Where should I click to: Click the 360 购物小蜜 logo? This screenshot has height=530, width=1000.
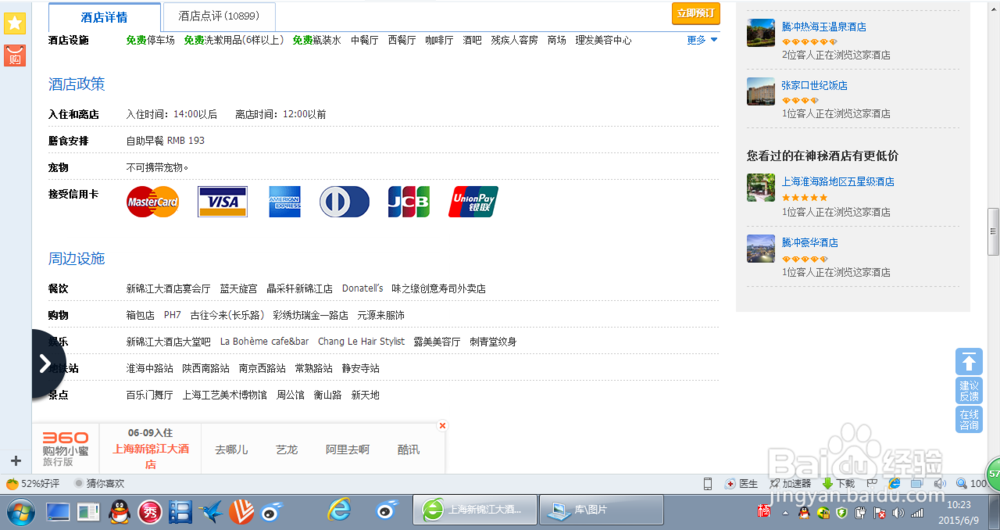point(65,448)
